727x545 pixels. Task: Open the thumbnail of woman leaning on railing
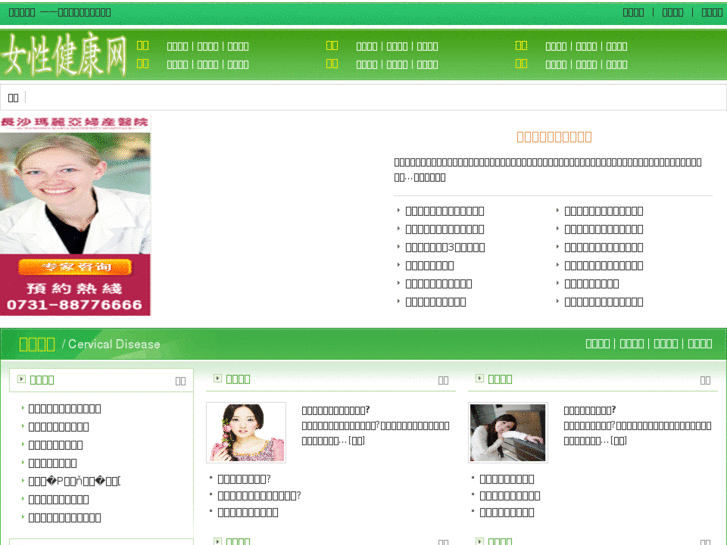coord(508,432)
